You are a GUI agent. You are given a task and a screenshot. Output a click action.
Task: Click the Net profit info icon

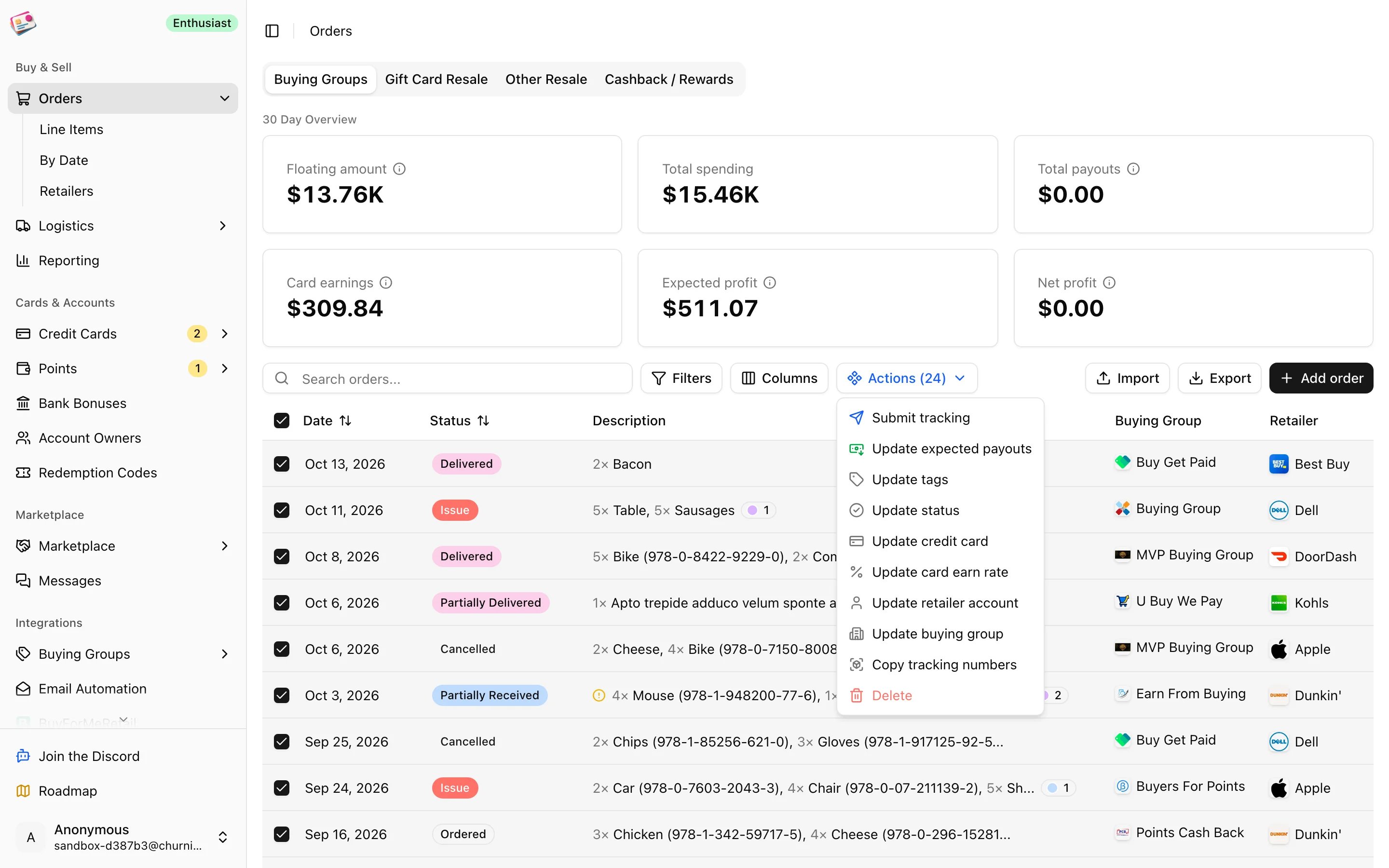coord(1109,283)
